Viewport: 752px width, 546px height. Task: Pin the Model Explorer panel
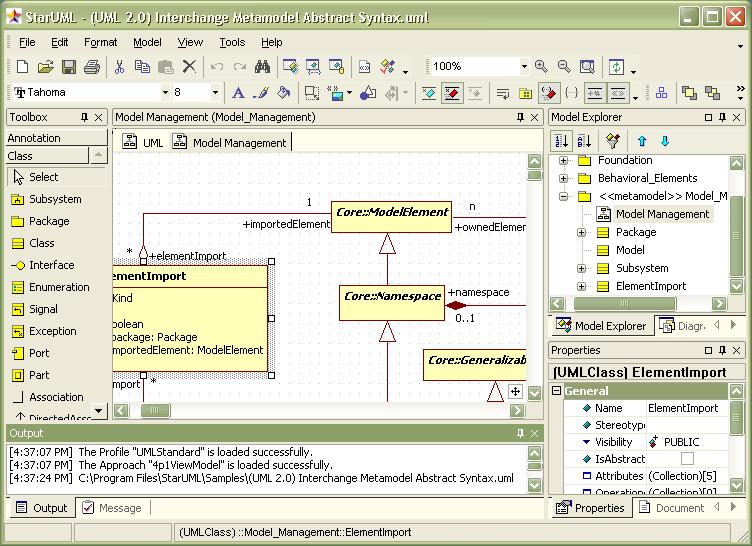coord(722,117)
